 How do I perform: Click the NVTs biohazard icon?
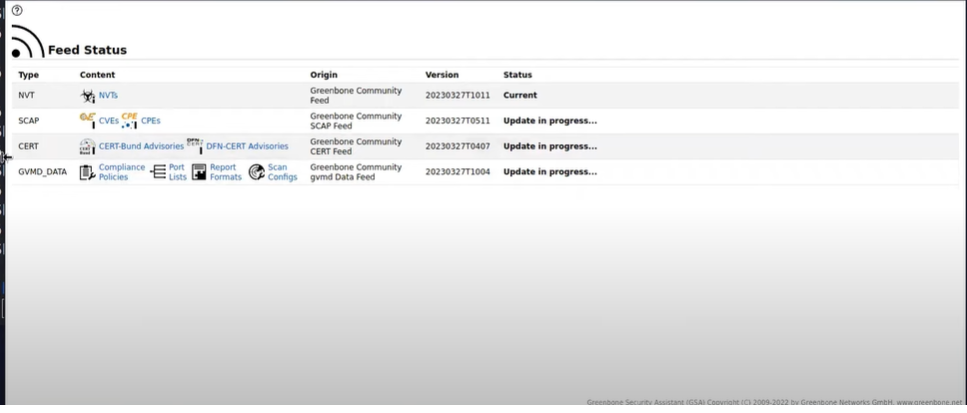[88, 96]
